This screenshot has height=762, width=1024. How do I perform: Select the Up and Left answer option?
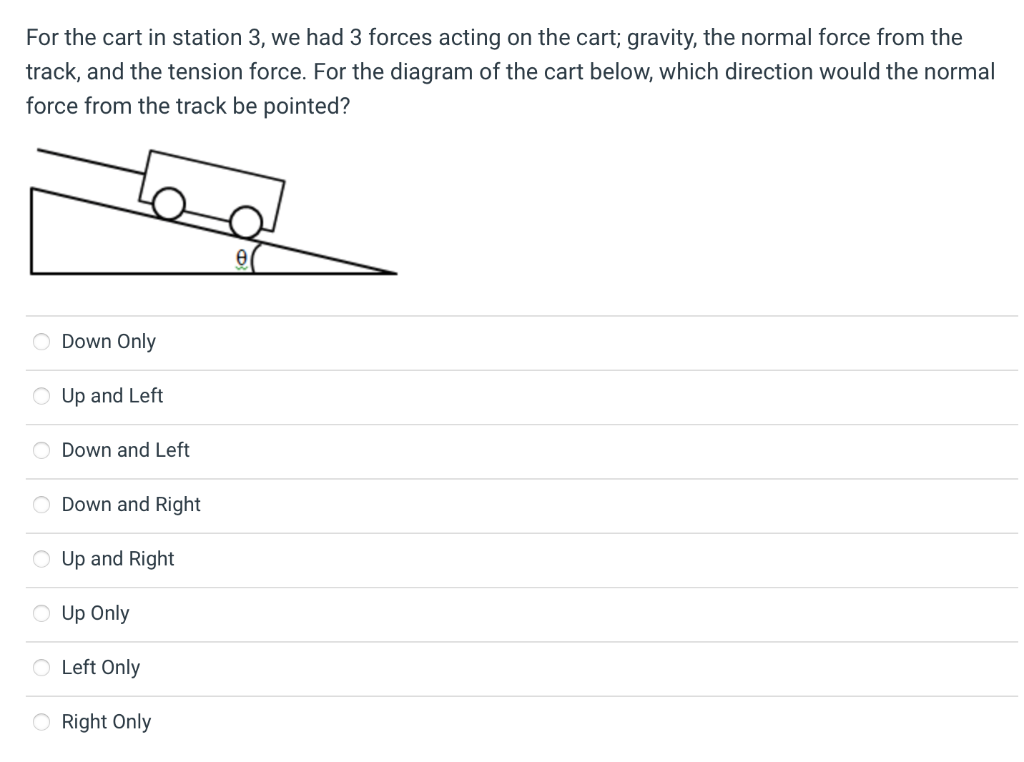pos(41,396)
